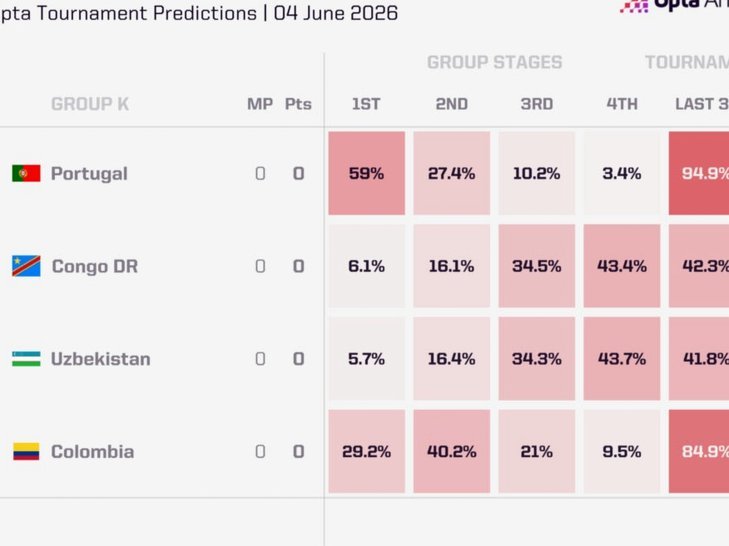Click Congo DR's 34.5% third-place cell
The width and height of the screenshot is (729, 546).
537,266
